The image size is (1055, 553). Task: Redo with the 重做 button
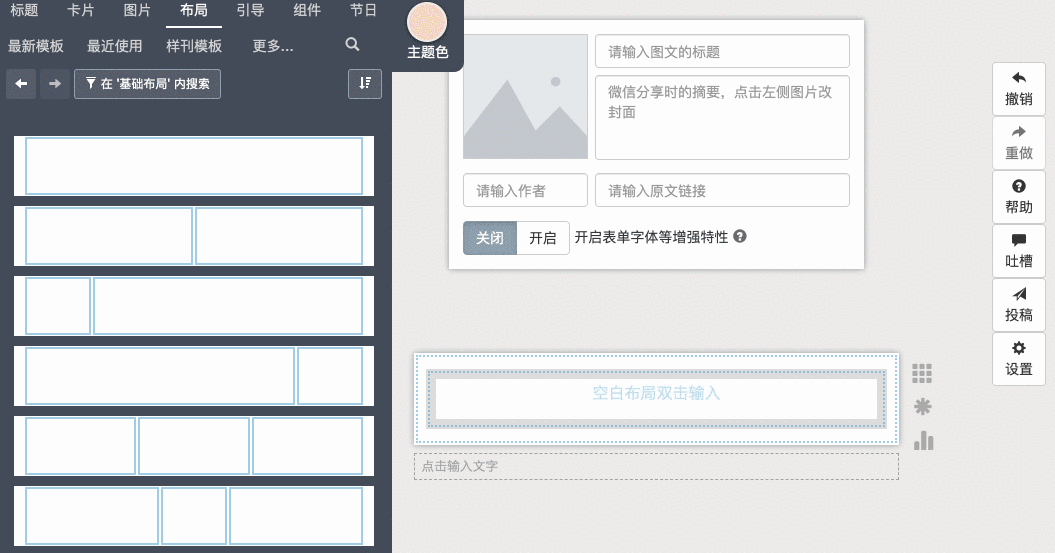(1019, 143)
